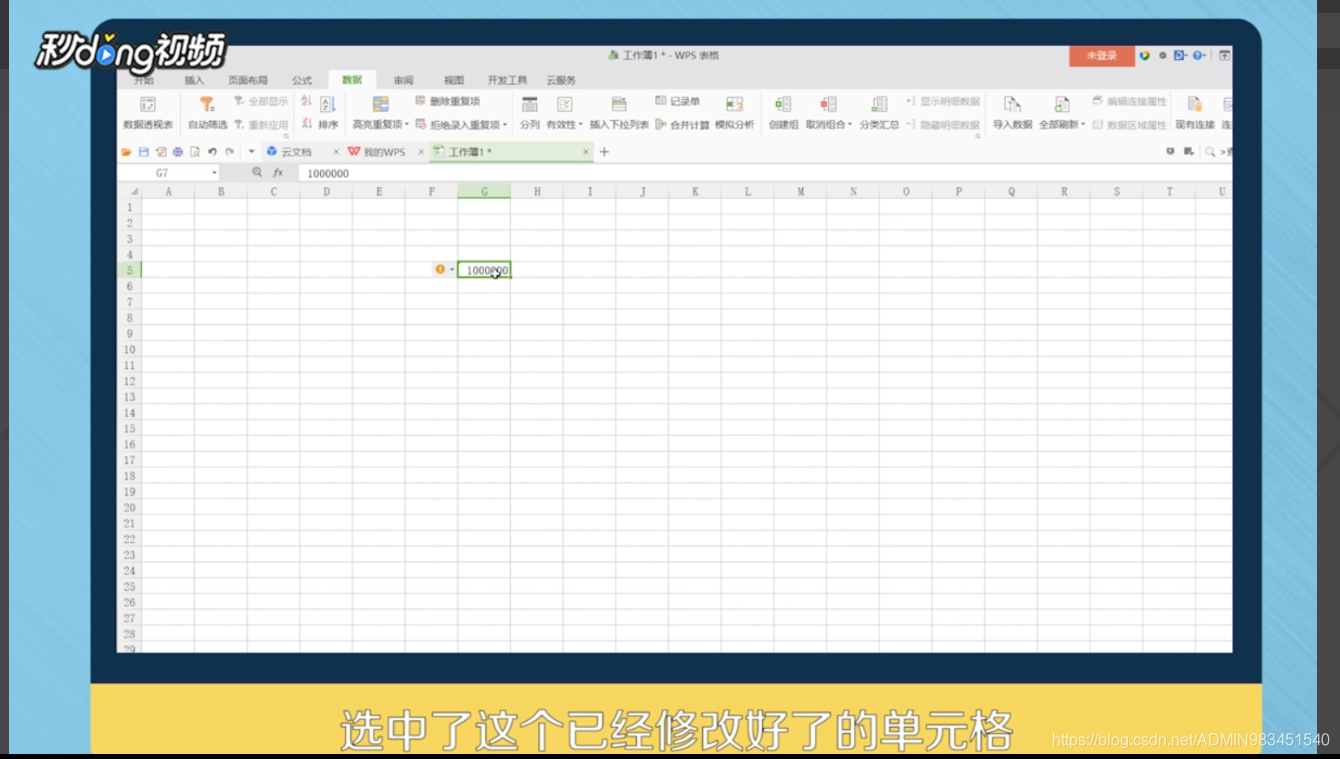Click 合并计算 consolidate
Viewport: 1340px width, 759px height.
(x=682, y=125)
